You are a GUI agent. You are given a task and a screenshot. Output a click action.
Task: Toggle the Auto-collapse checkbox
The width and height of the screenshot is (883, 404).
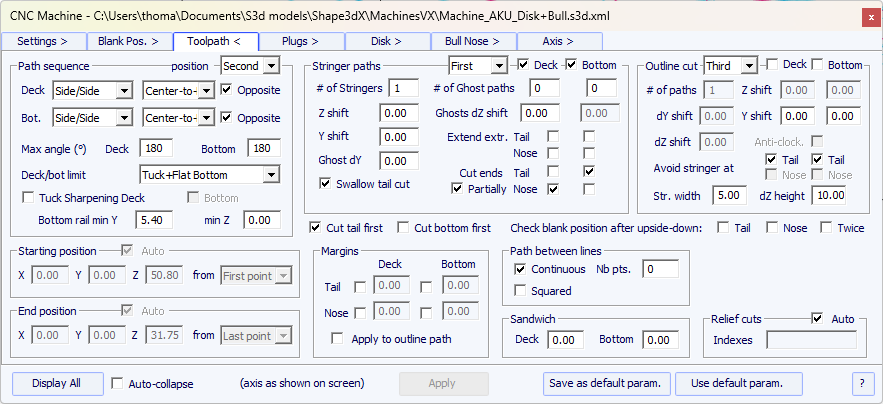coord(118,383)
